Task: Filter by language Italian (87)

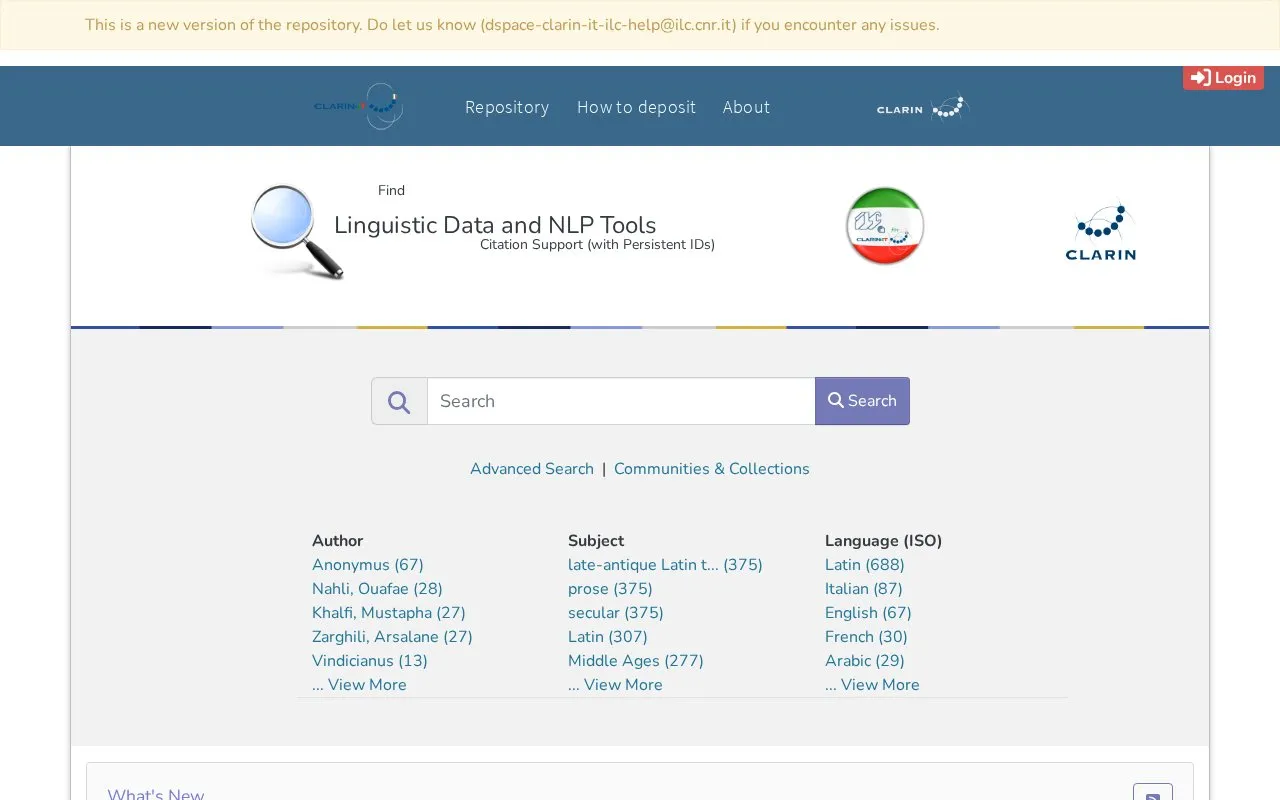Action: click(x=864, y=589)
